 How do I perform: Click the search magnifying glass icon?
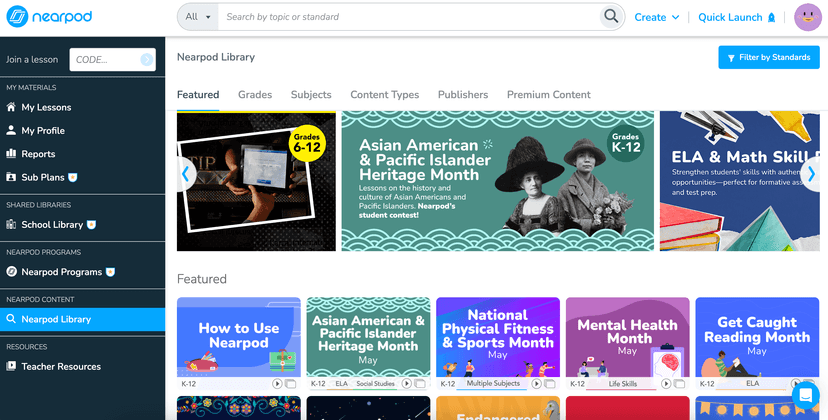click(611, 17)
